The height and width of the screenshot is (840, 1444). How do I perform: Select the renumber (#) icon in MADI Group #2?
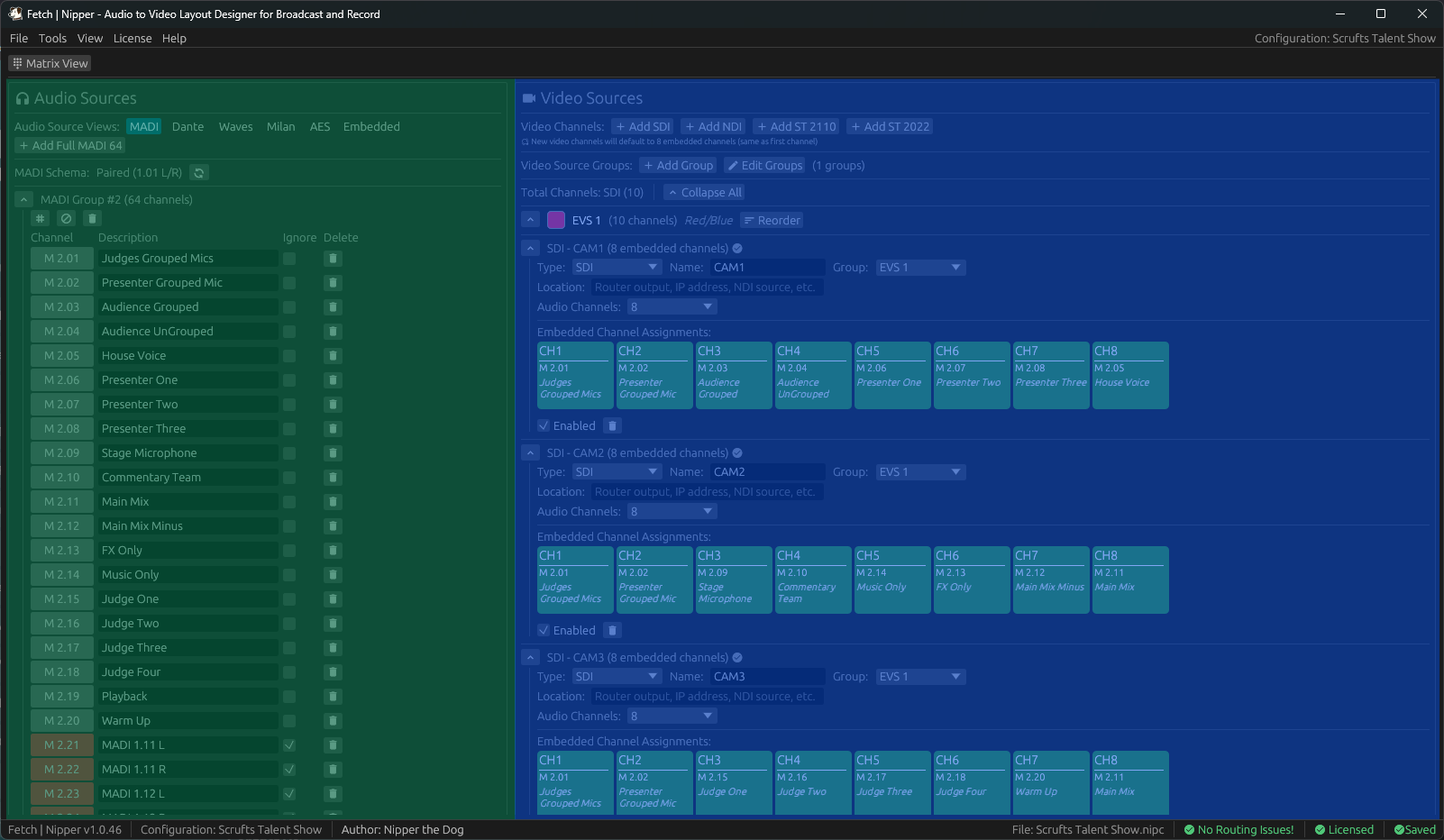click(40, 218)
